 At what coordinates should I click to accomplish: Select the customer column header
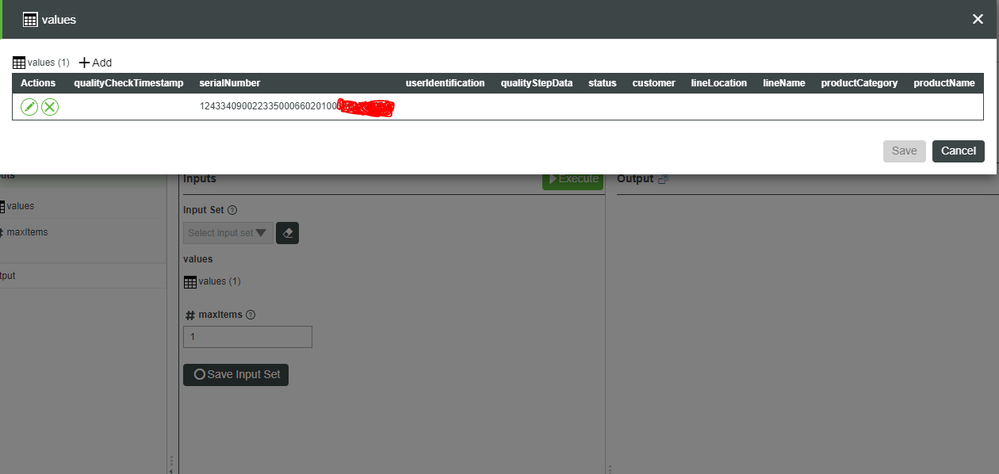(654, 83)
